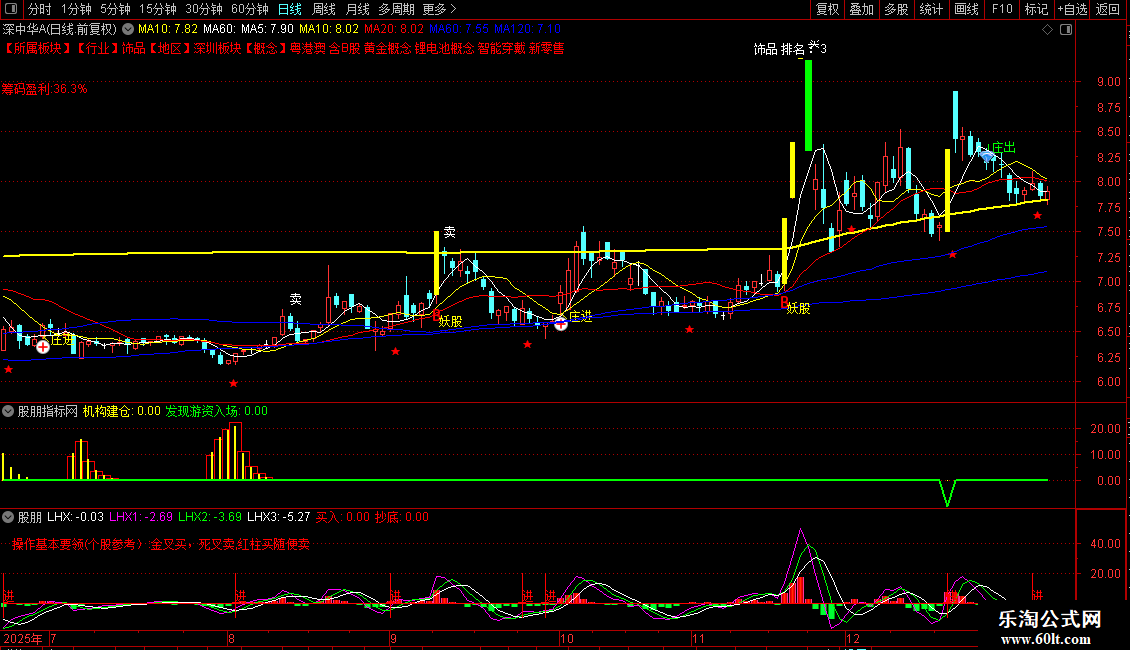This screenshot has height=650, width=1130.
Task: Click the blue diamond icon near 庄出
Action: (987, 155)
